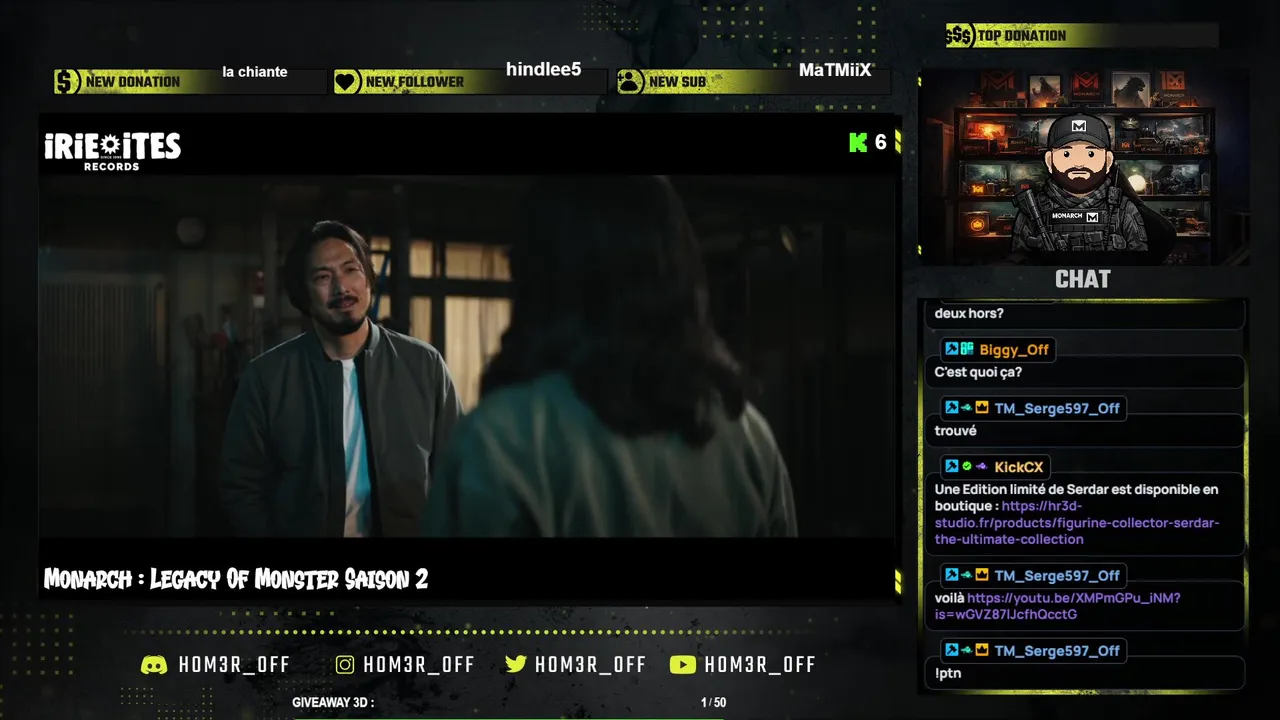Click the Twitter handle H0M3R_OFF text
The height and width of the screenshot is (720, 1280).
590,665
